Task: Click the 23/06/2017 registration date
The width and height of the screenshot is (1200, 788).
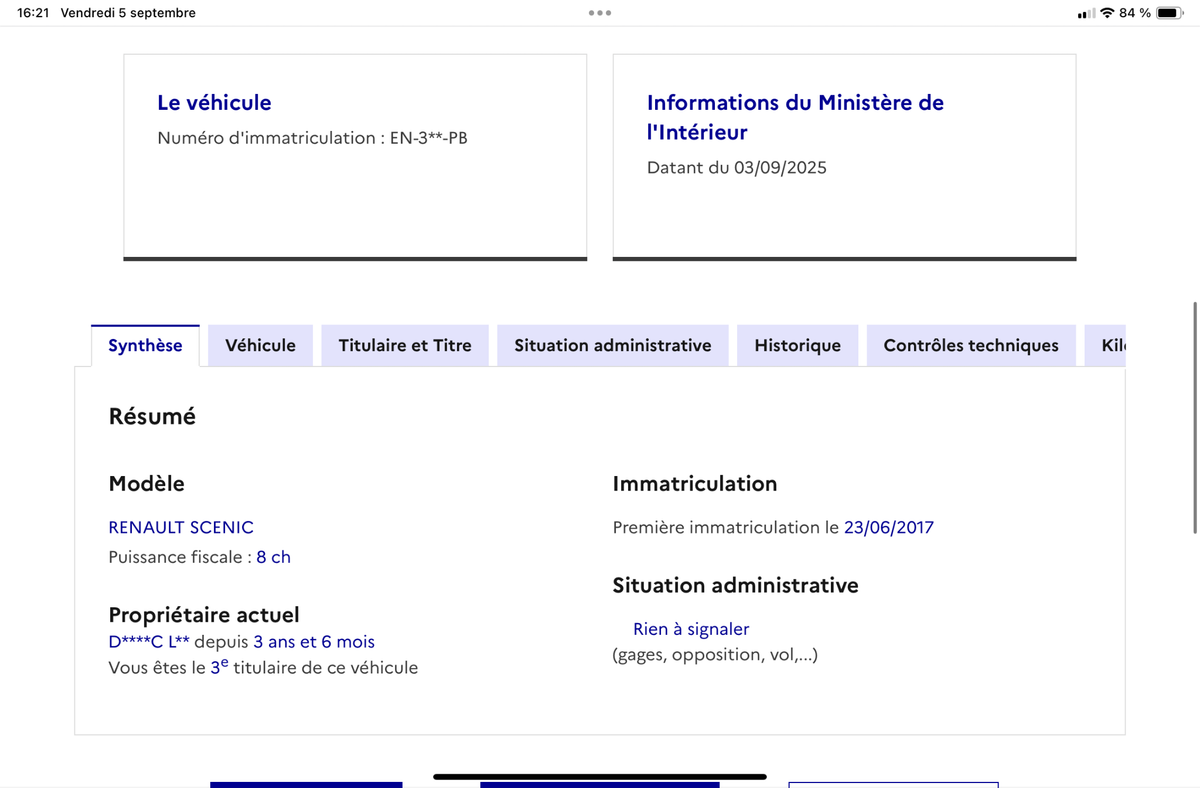Action: [889, 527]
